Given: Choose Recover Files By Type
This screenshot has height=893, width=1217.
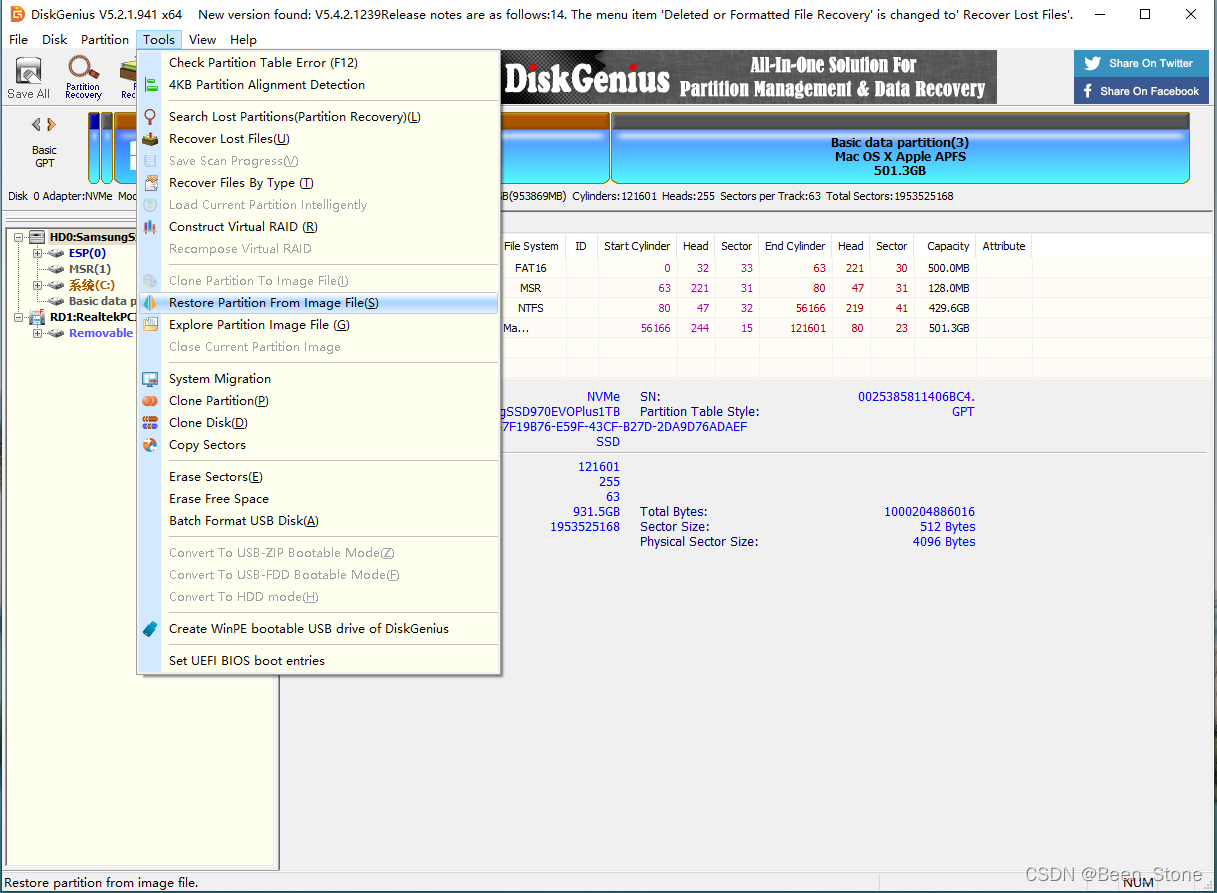Looking at the screenshot, I should point(318,183).
